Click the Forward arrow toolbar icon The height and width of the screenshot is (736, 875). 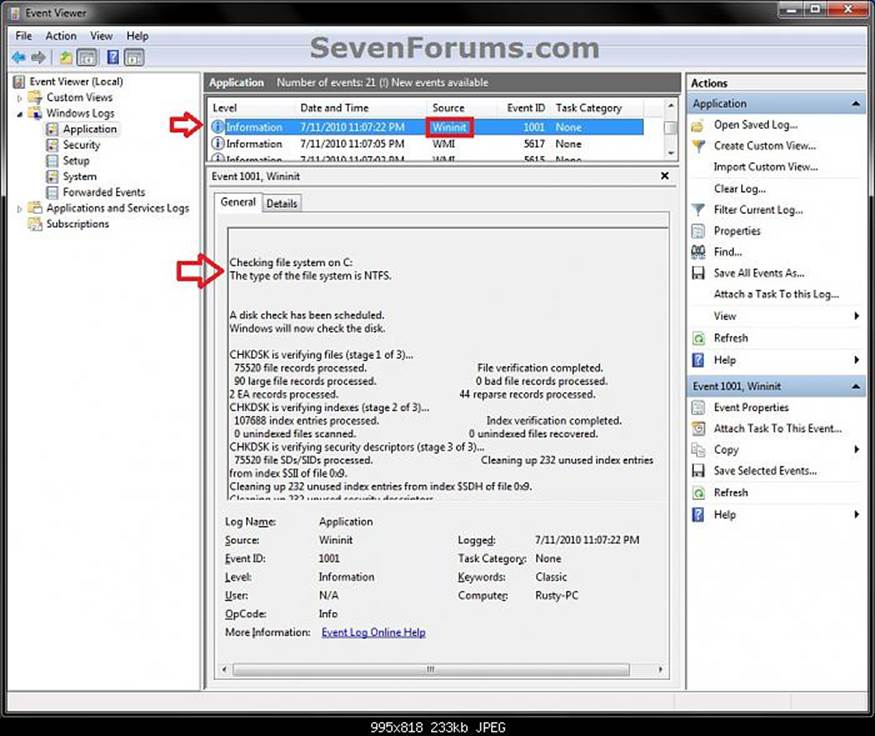pos(39,57)
